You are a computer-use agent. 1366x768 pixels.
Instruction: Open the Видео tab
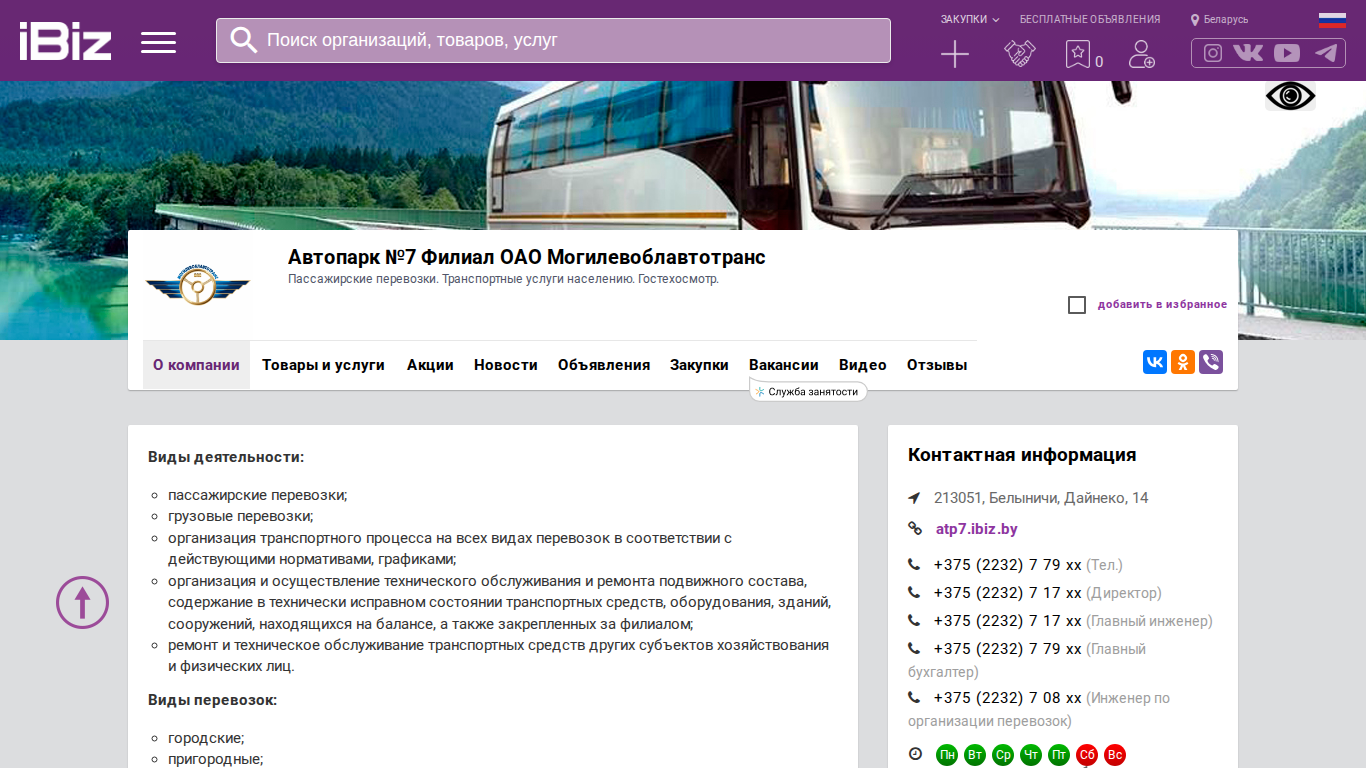point(863,365)
